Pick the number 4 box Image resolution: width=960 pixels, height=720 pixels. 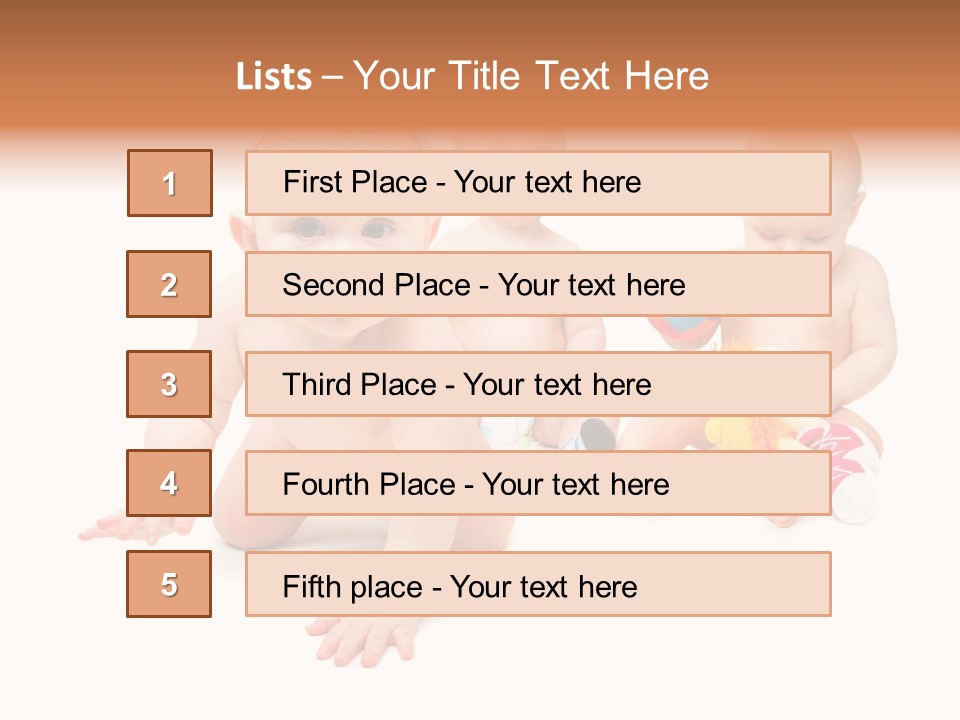coord(169,483)
